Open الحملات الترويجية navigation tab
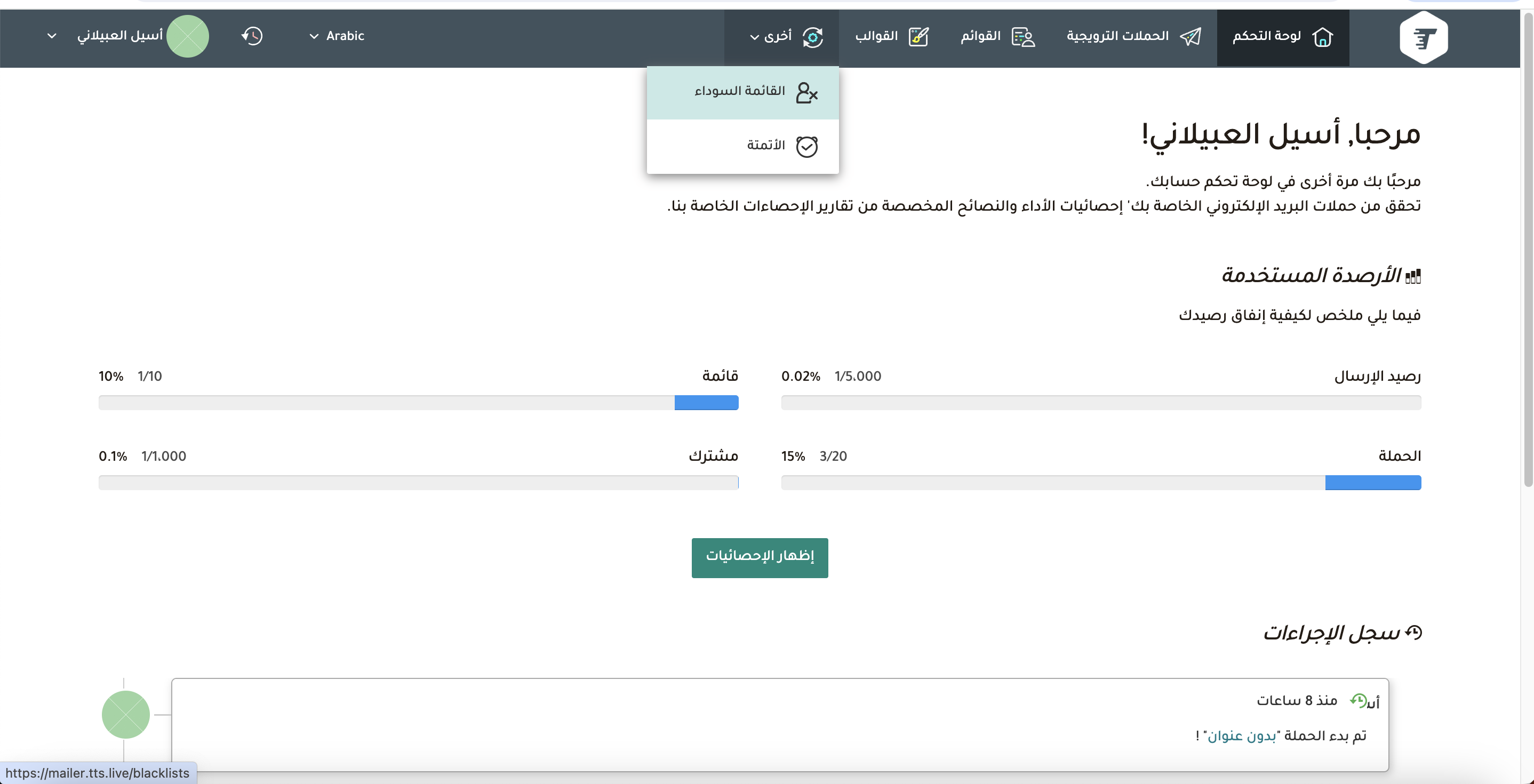This screenshot has height=784, width=1534. (x=1117, y=36)
